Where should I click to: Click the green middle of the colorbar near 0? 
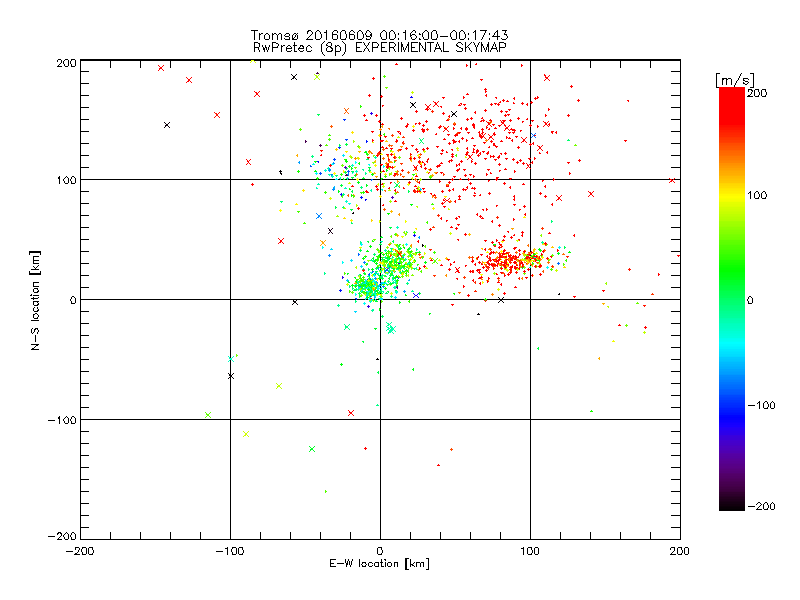point(732,299)
